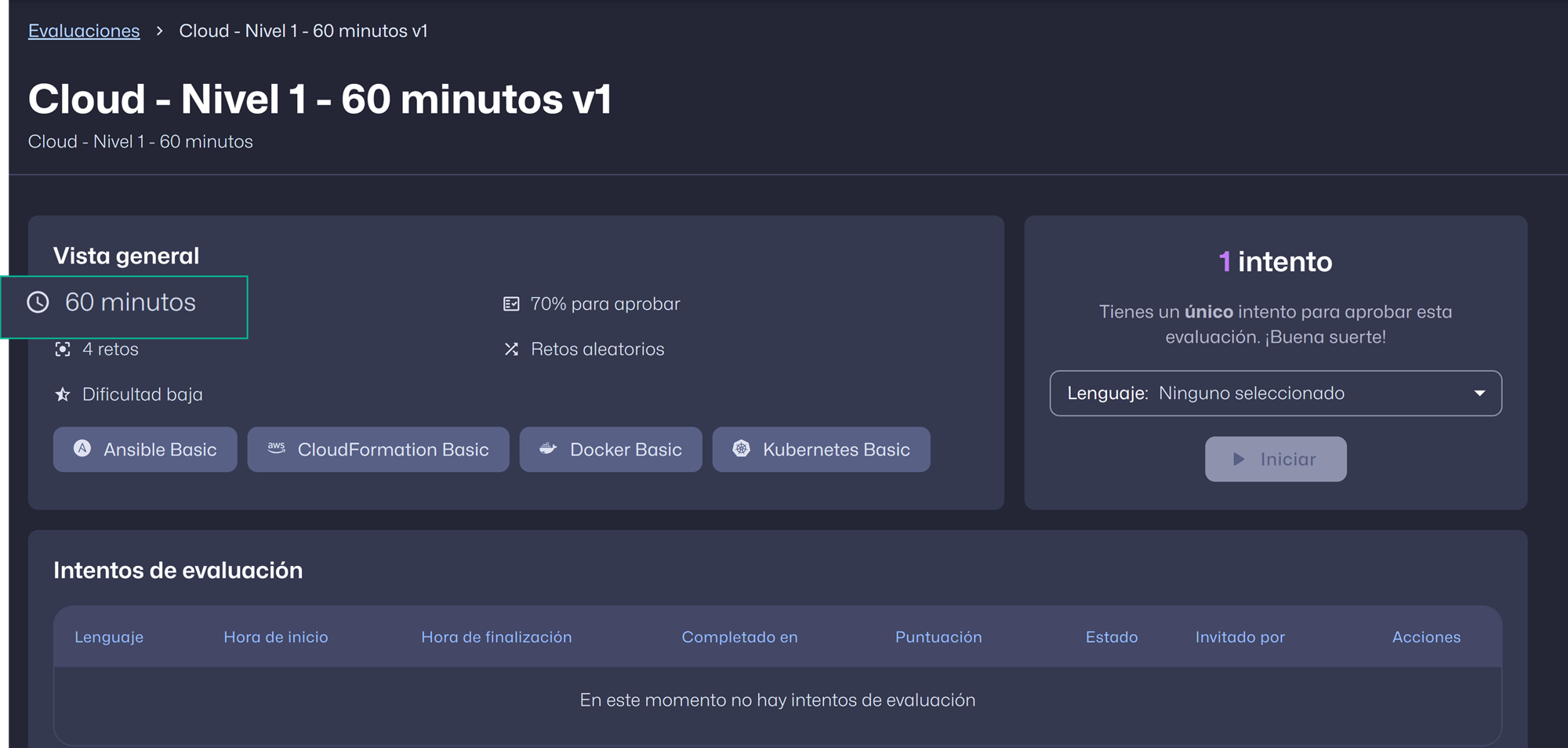Click the empty attempts message row
Viewport: 1568px width, 748px height.
coord(778,700)
